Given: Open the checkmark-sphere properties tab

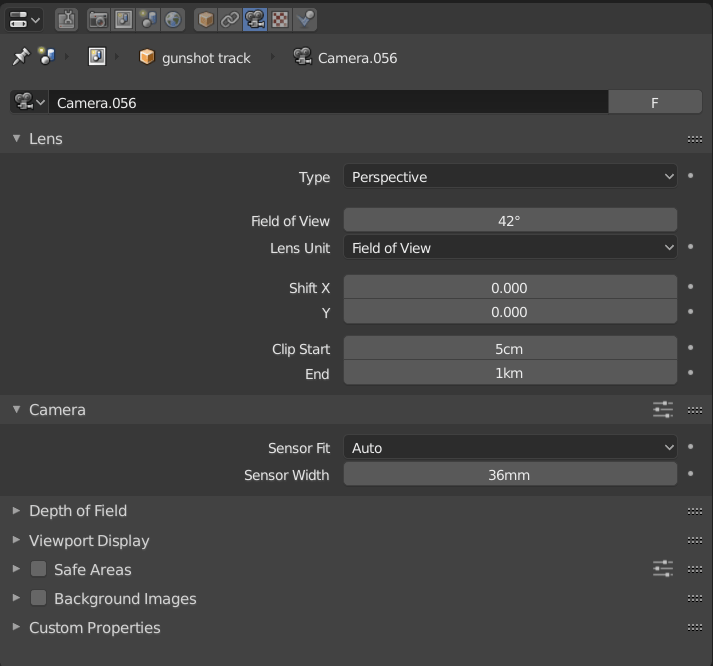Looking at the screenshot, I should (305, 20).
